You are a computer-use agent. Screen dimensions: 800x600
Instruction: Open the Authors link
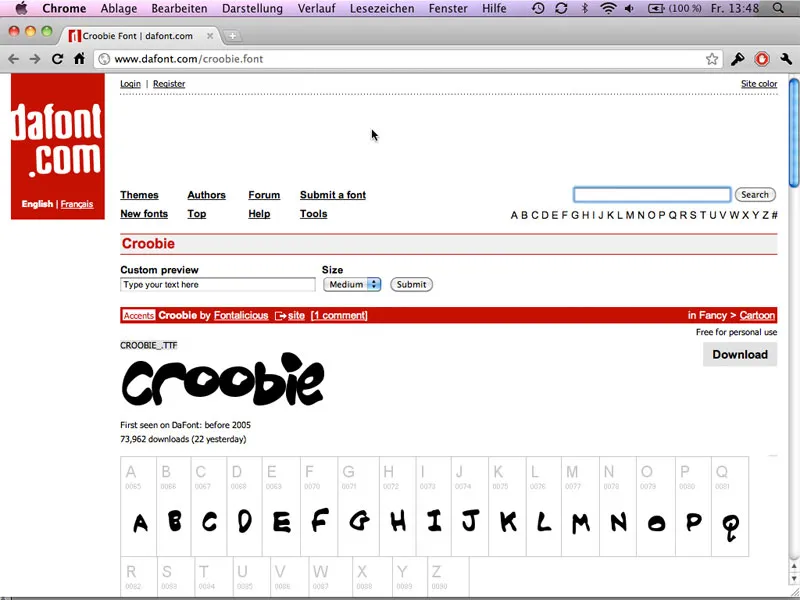click(x=206, y=195)
